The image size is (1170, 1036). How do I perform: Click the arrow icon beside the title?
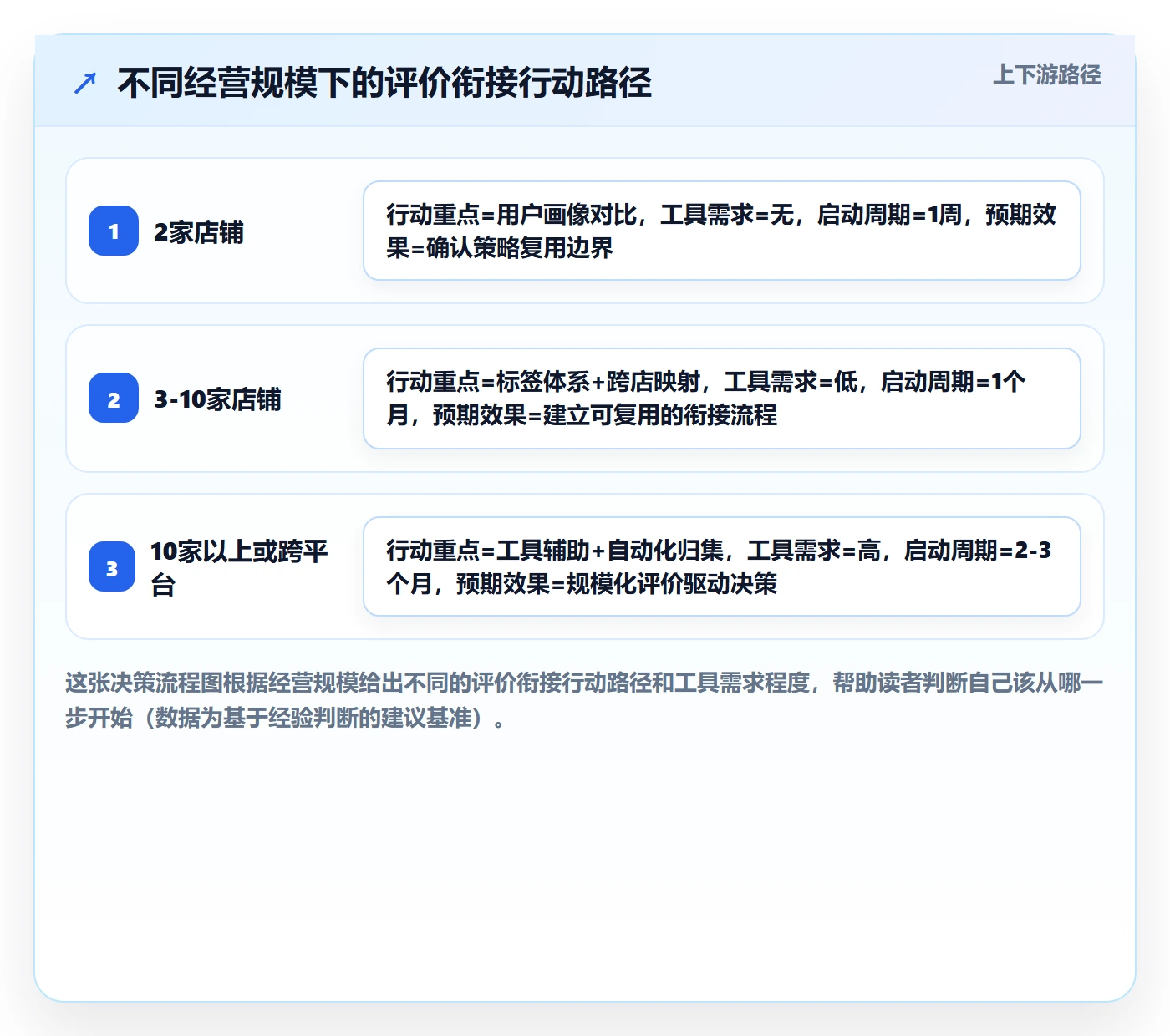[x=85, y=83]
